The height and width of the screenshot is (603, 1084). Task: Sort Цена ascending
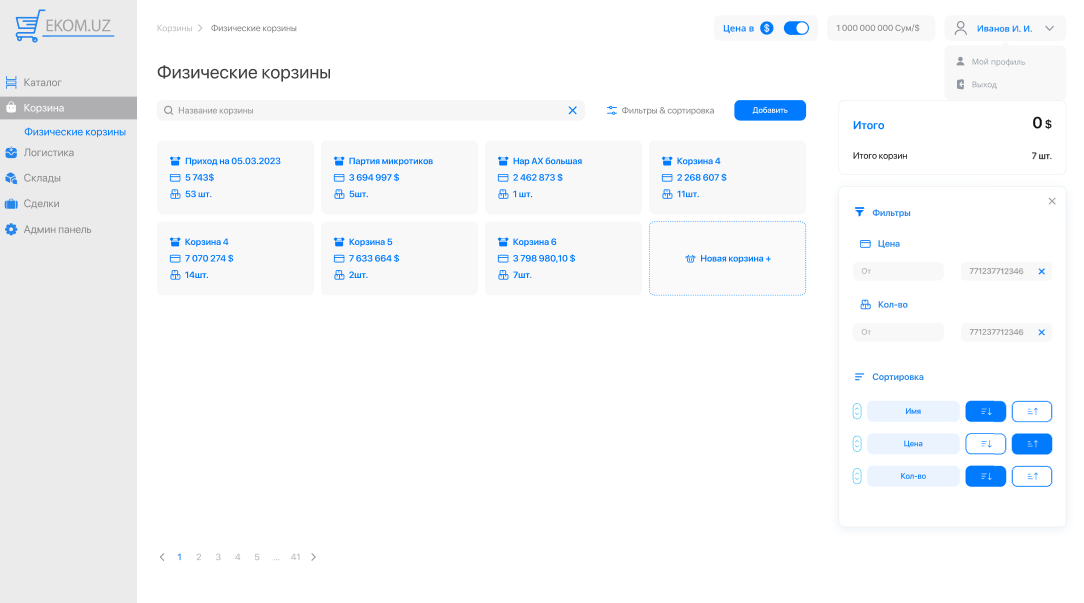pyautogui.click(x=1032, y=444)
